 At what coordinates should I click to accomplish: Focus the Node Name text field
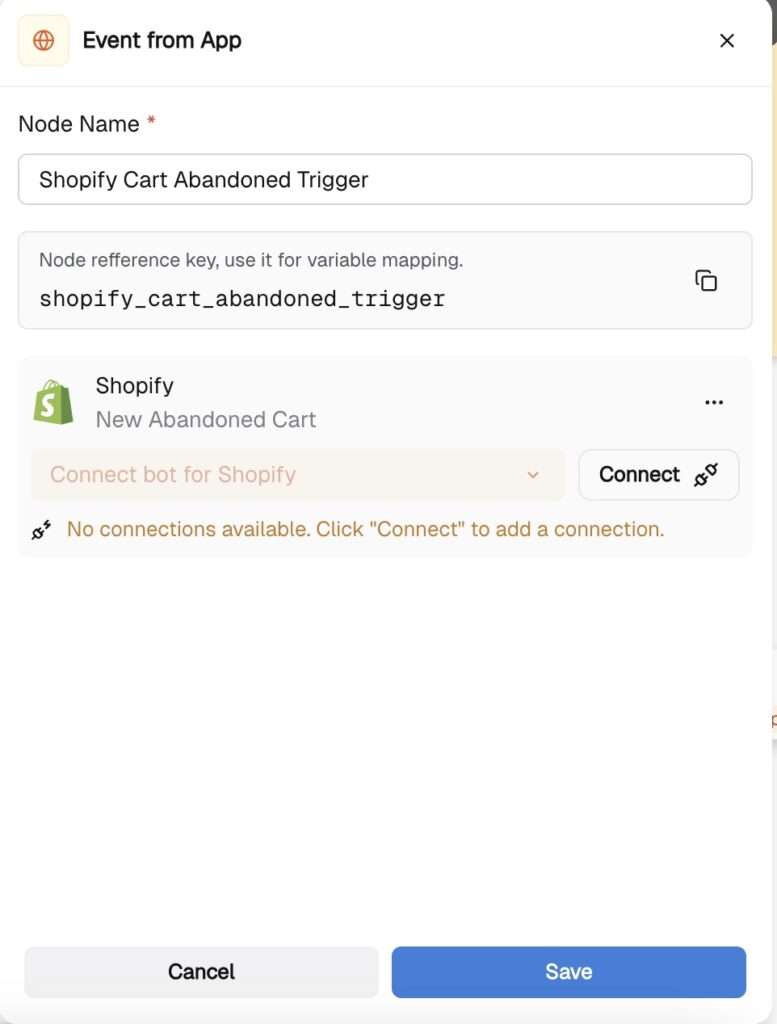pyautogui.click(x=385, y=180)
